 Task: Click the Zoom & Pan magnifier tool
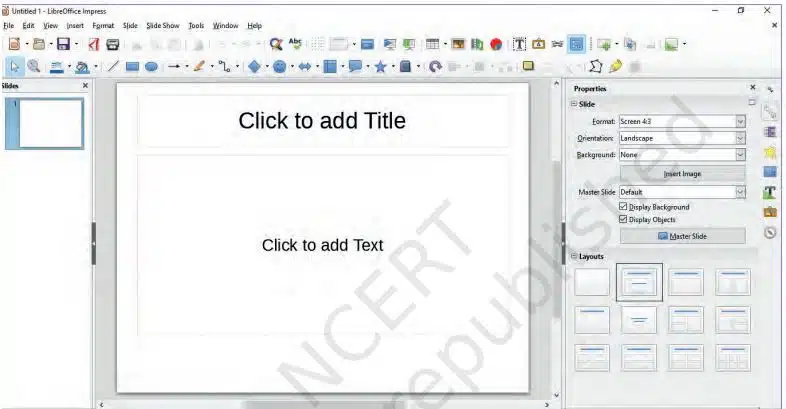click(x=34, y=67)
